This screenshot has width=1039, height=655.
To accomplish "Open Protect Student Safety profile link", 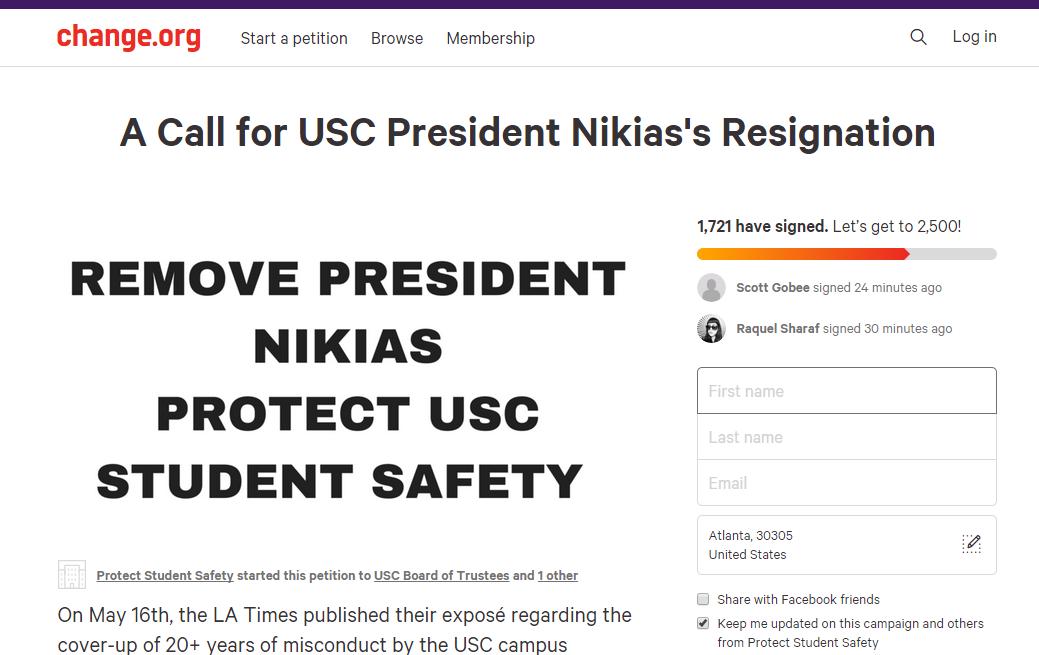I will tap(165, 575).
